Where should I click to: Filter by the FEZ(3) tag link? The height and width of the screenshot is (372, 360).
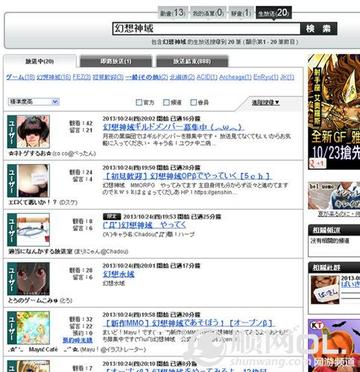(x=82, y=77)
